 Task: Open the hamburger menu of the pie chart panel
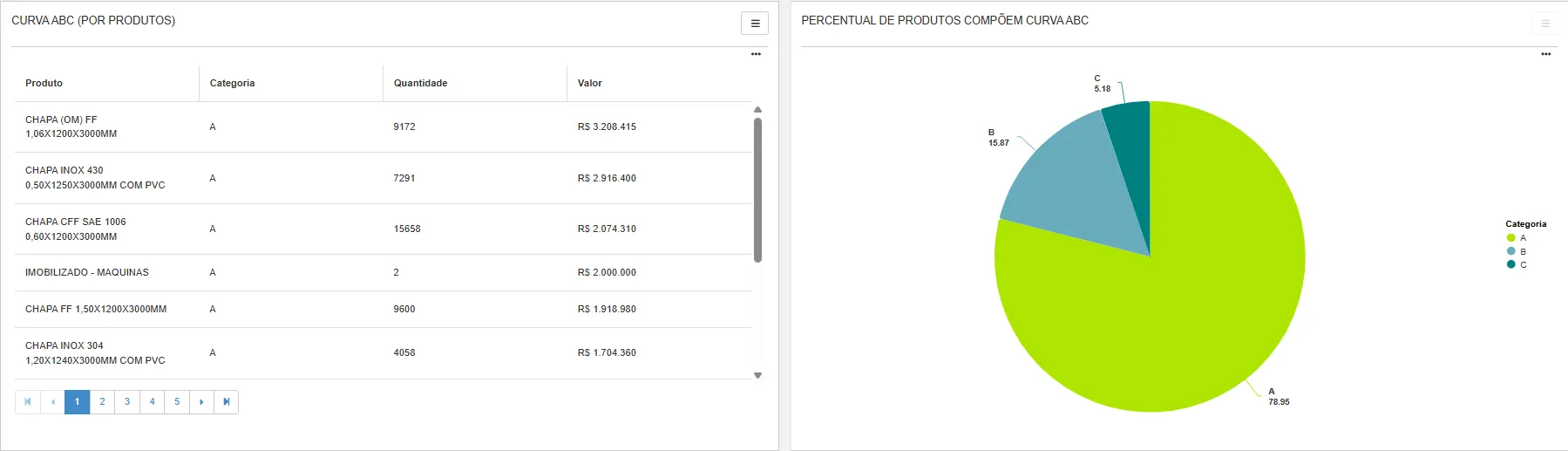coord(1544,24)
